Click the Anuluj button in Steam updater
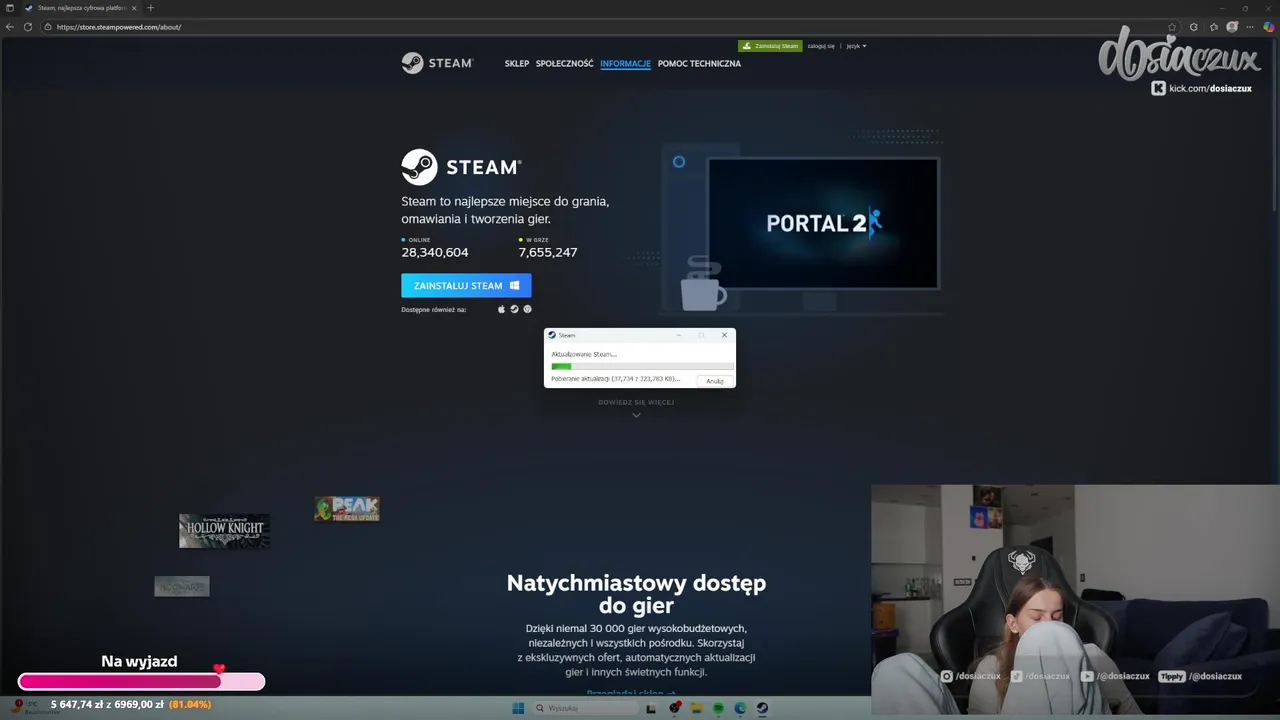 [x=714, y=381]
